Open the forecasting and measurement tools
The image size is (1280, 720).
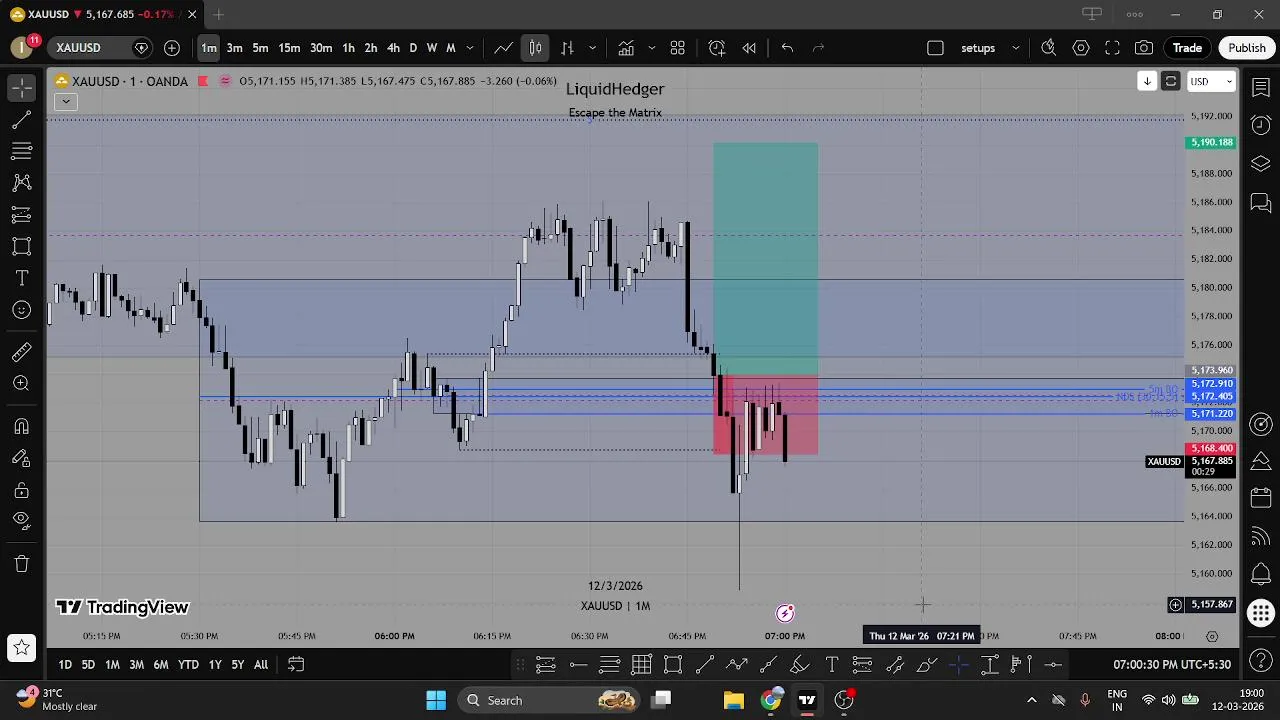pos(21,215)
